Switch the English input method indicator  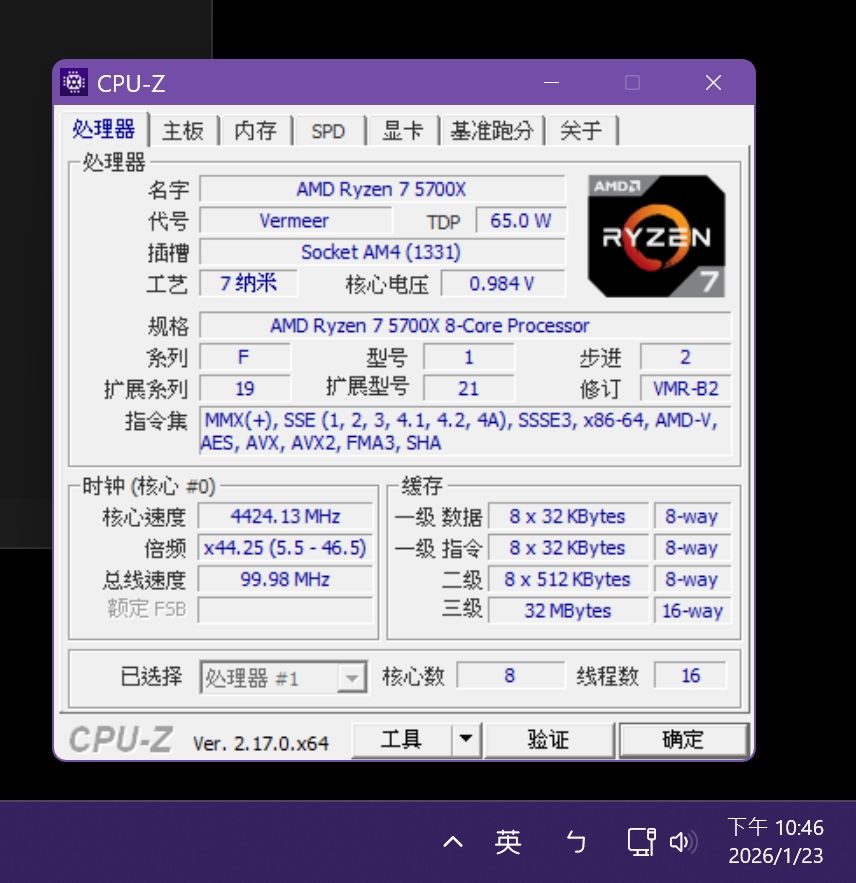(508, 842)
